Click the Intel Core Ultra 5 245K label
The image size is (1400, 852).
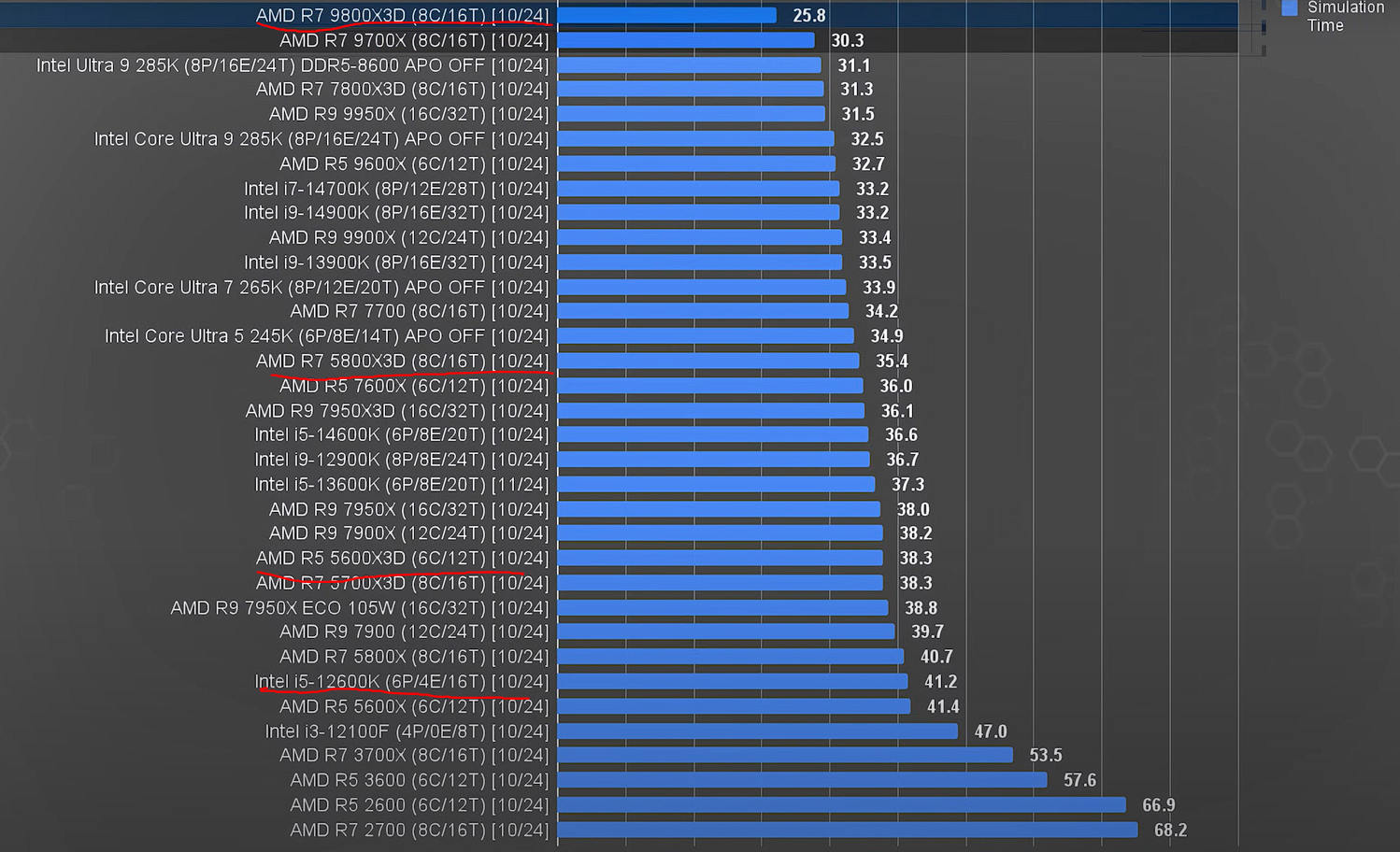(327, 336)
